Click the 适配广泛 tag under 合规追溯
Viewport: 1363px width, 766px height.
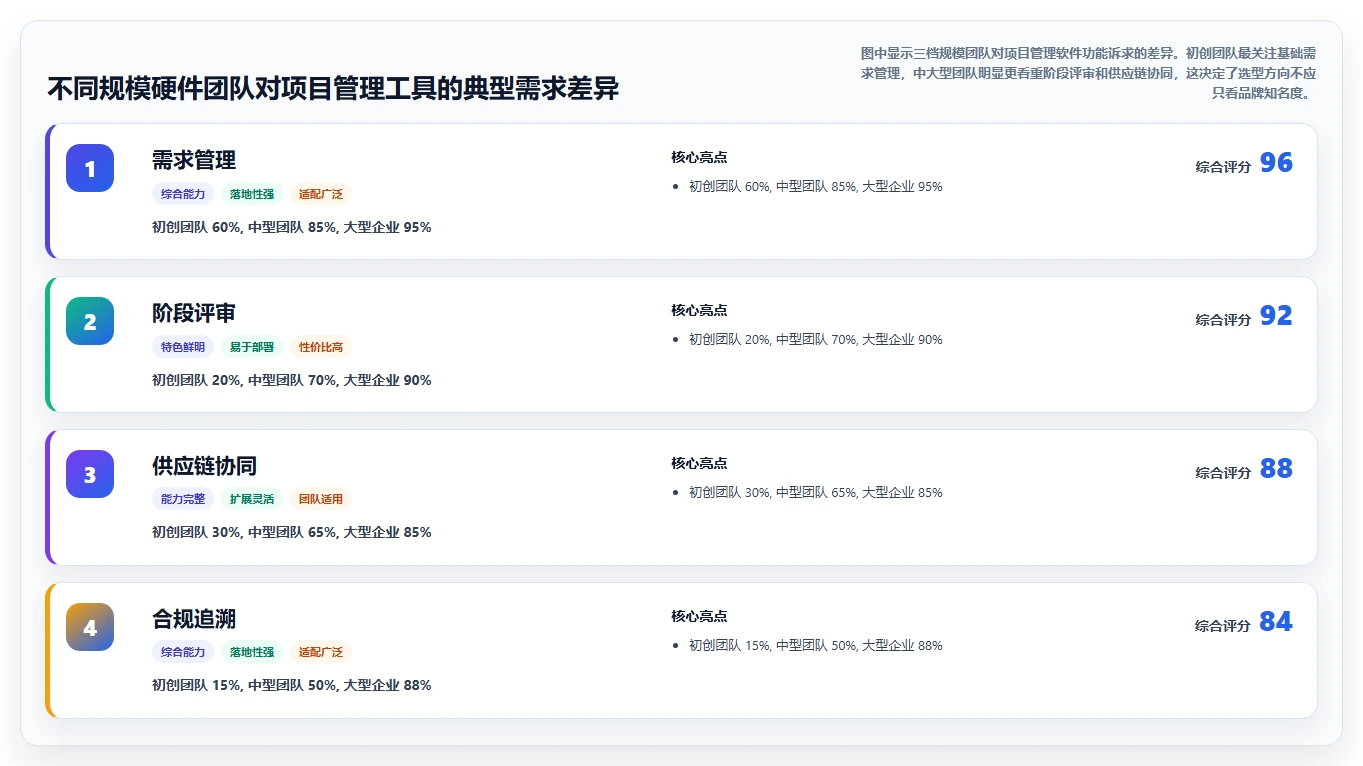coord(321,652)
